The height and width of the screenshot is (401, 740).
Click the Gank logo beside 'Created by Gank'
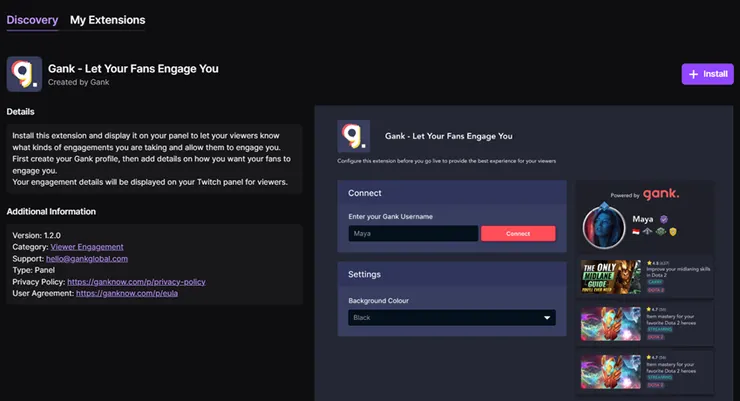point(24,75)
